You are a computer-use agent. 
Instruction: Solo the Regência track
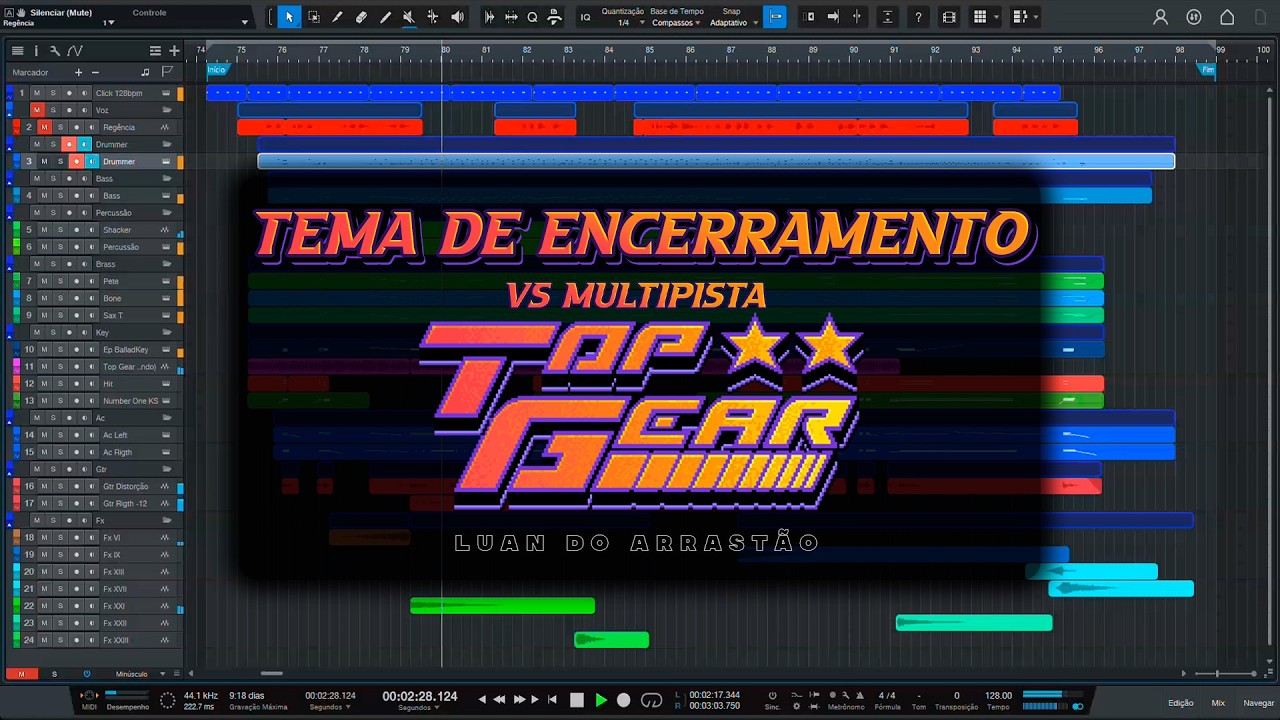coord(60,127)
